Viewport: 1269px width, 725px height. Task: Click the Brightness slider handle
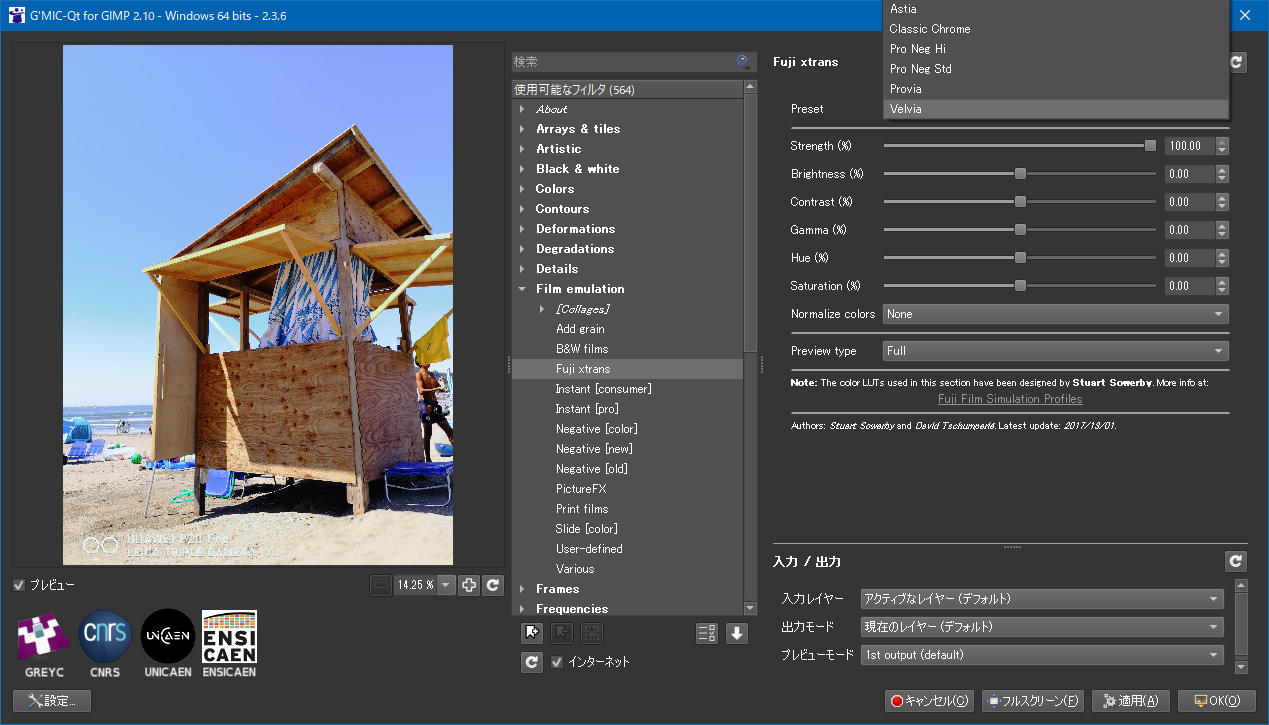[x=1020, y=174]
